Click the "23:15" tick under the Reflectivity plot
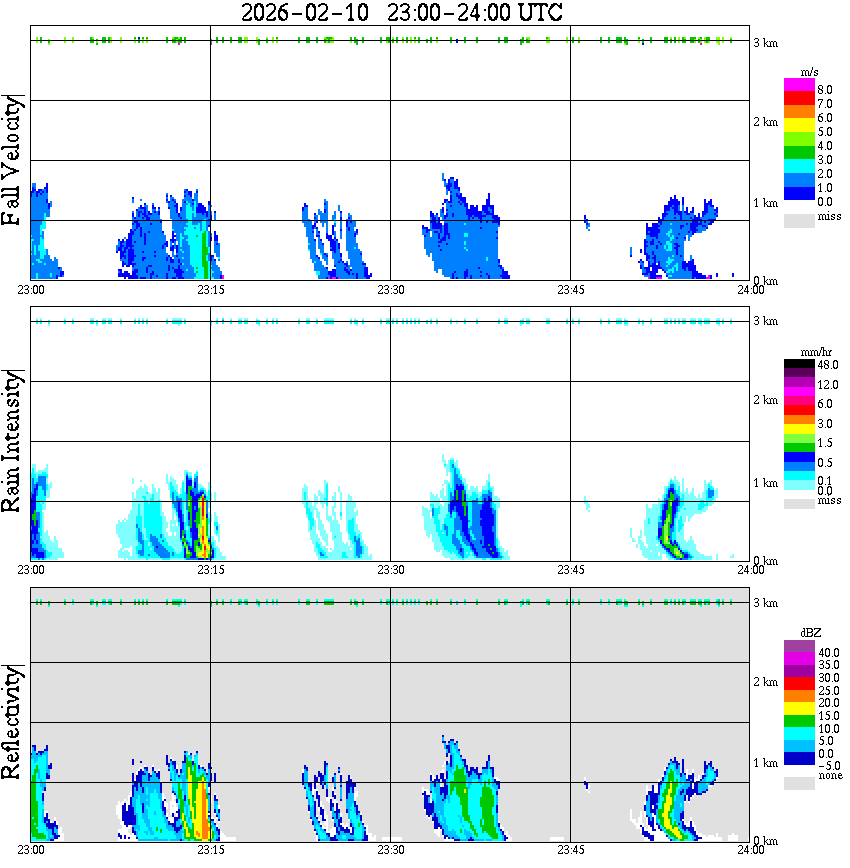Viewport: 850px width, 868px height. coord(211,850)
